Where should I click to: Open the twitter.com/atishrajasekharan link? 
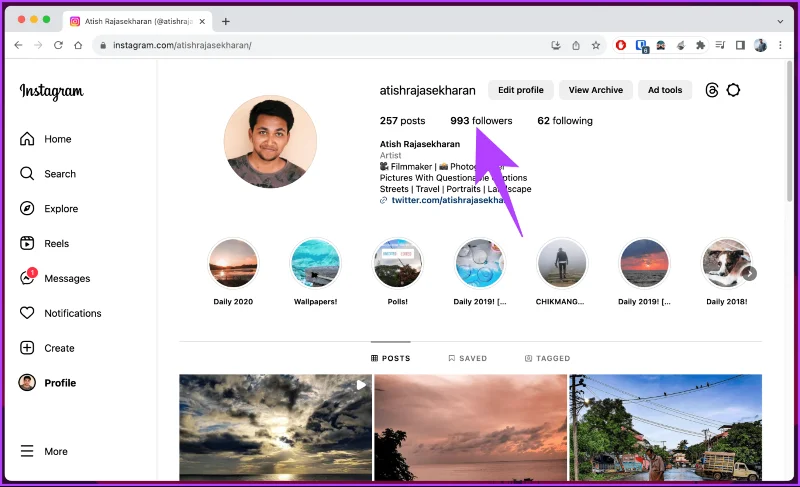coord(449,200)
